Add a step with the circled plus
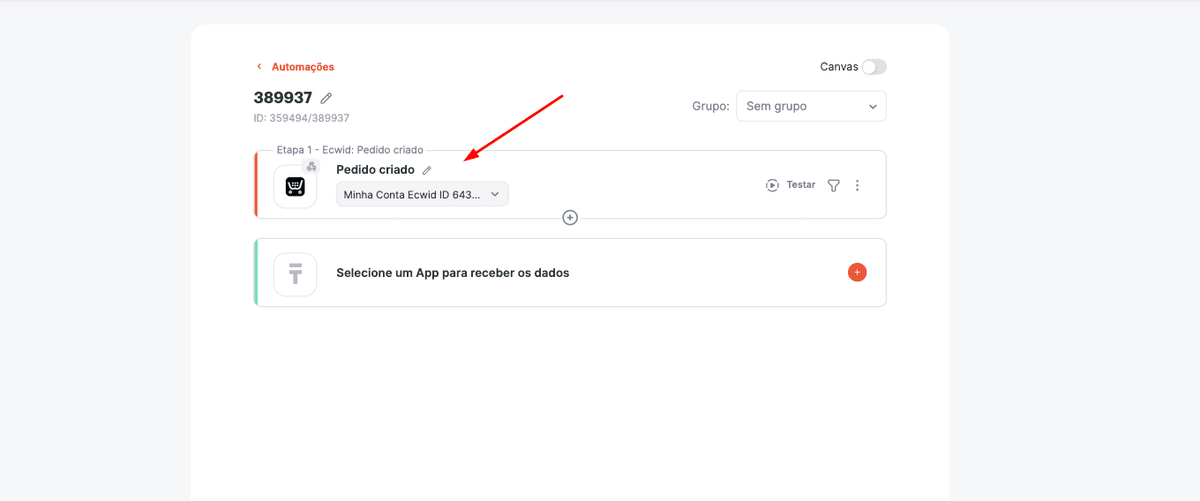This screenshot has height=501, width=1200. [570, 217]
